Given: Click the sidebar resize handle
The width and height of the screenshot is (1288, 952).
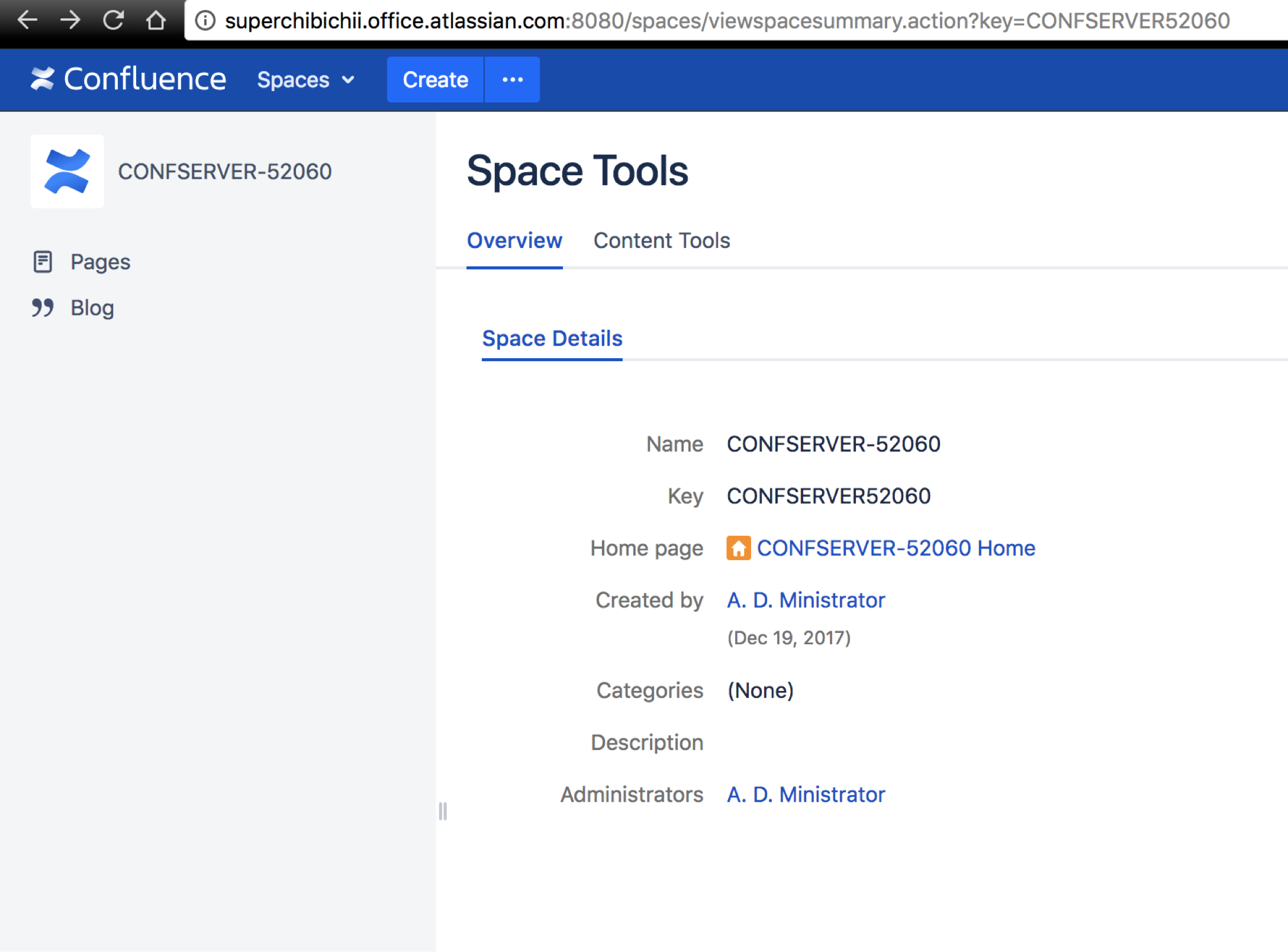Looking at the screenshot, I should click(x=443, y=811).
